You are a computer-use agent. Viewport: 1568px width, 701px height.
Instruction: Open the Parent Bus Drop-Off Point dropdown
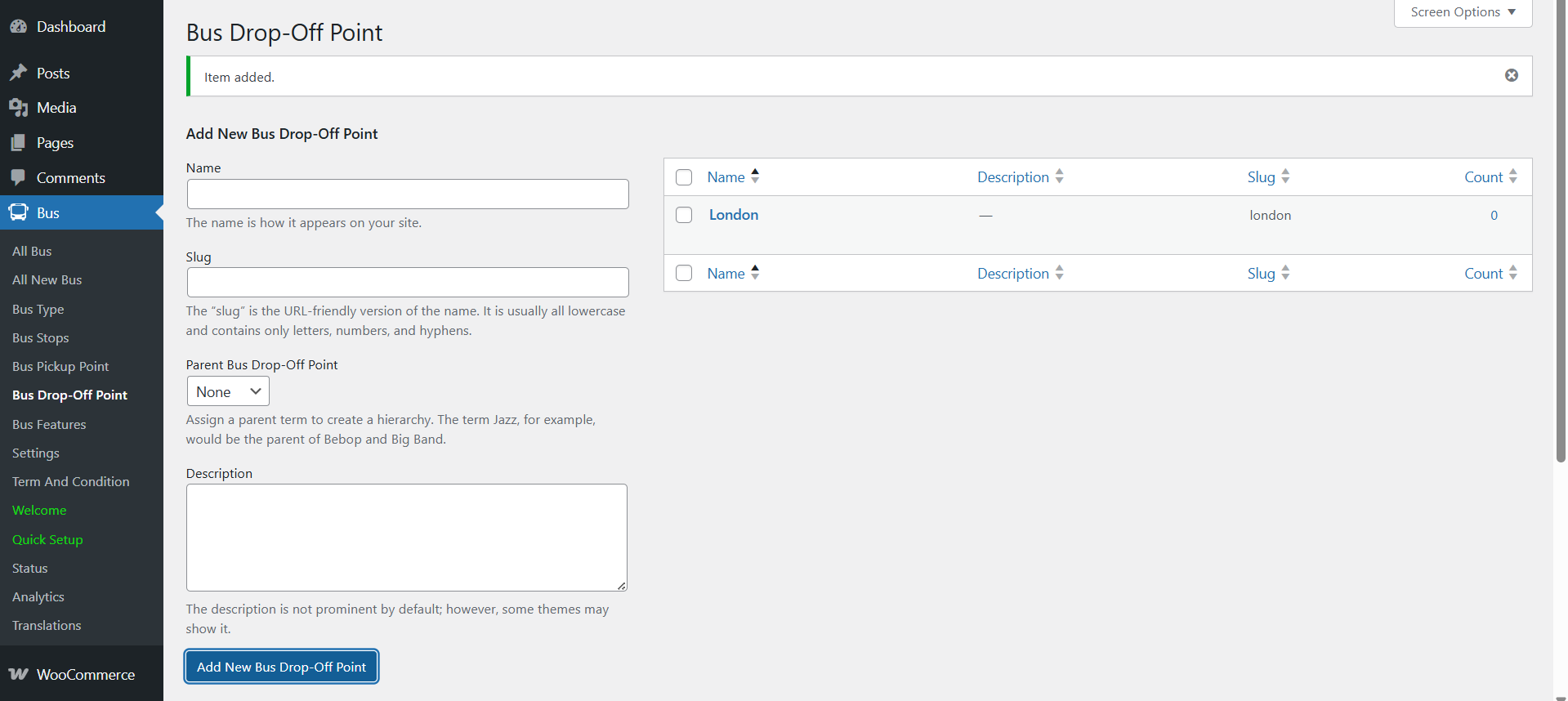point(228,392)
